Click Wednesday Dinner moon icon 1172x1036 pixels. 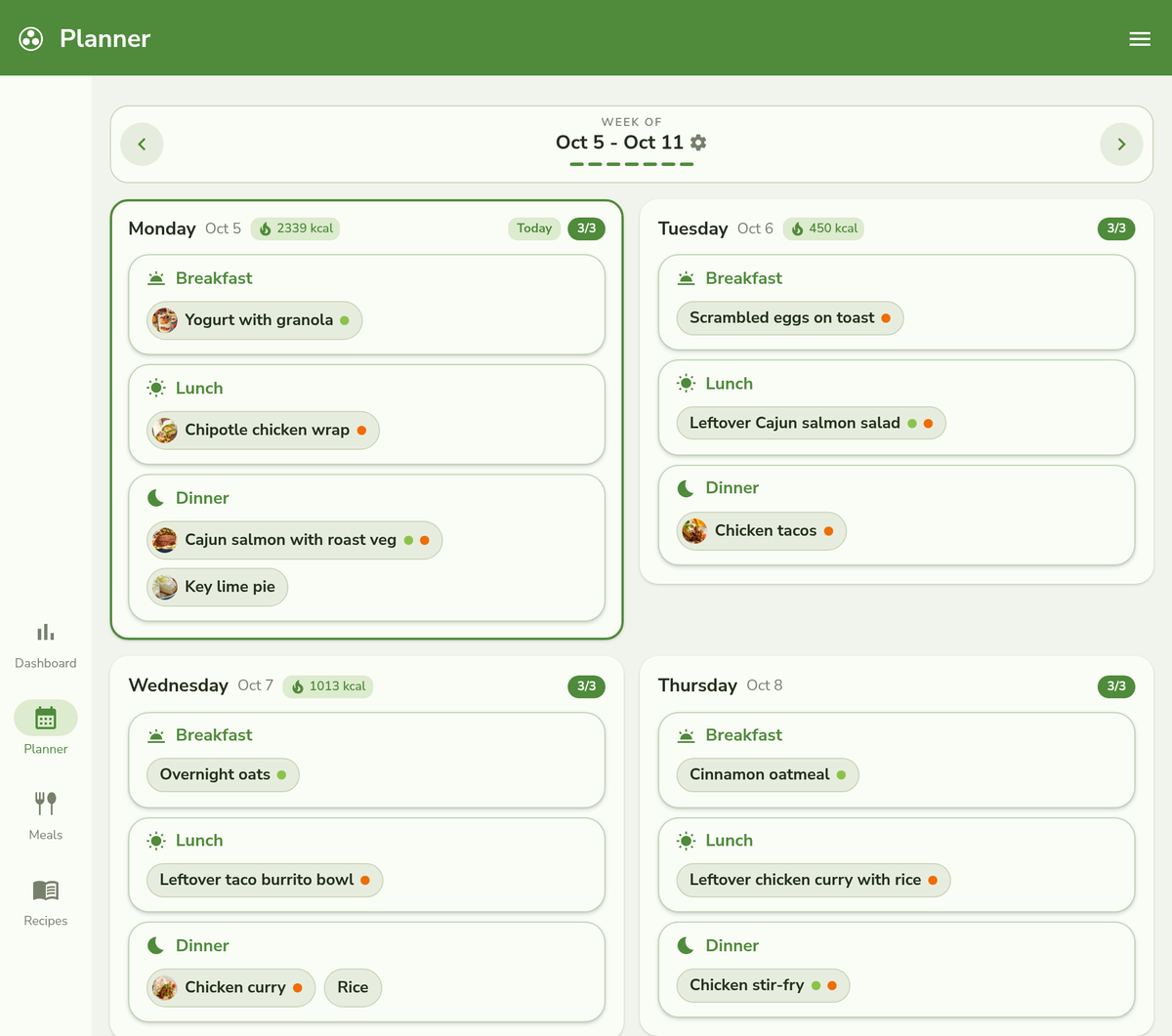tap(155, 946)
